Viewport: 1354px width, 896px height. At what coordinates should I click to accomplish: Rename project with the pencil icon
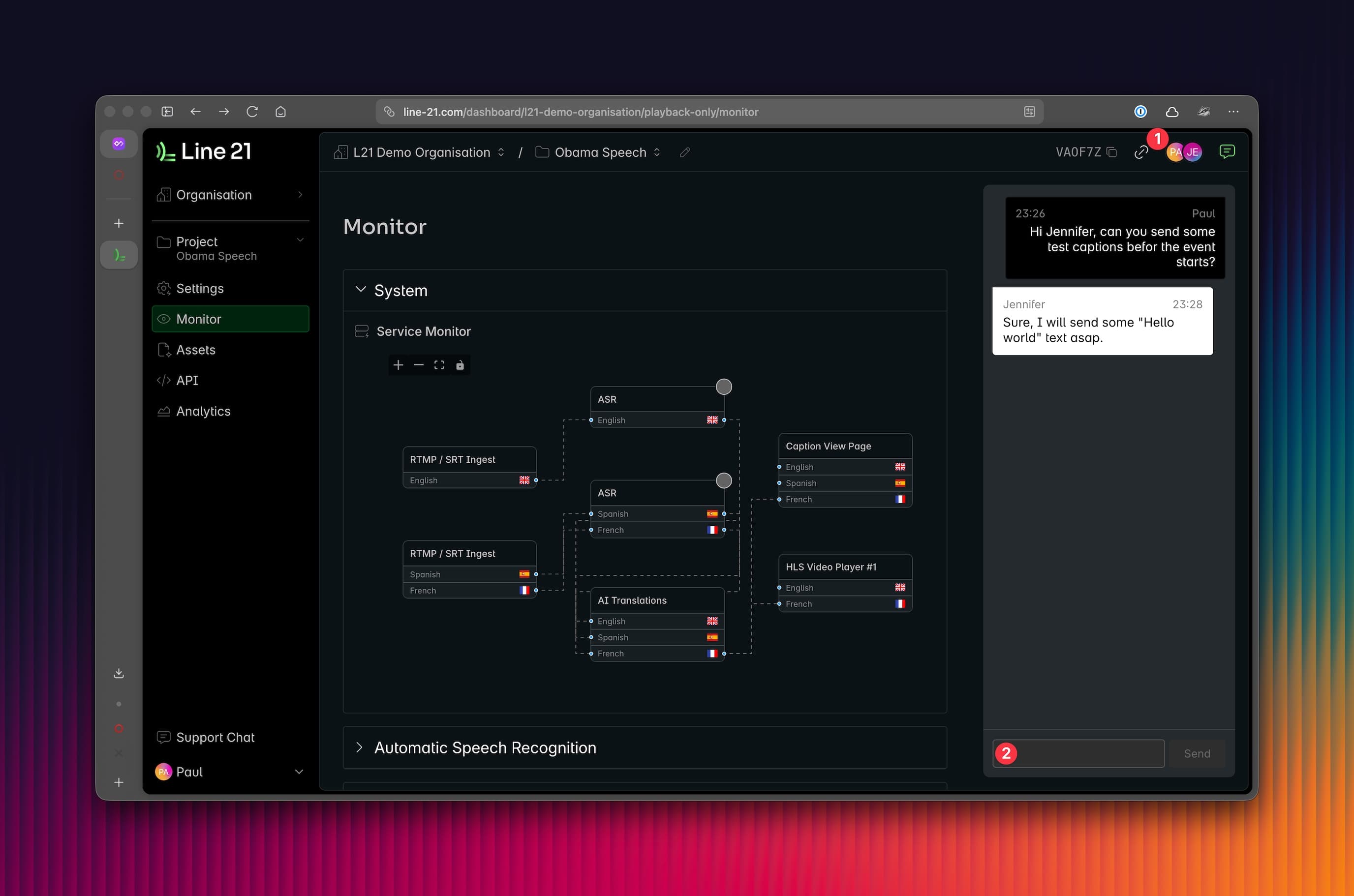[685, 152]
